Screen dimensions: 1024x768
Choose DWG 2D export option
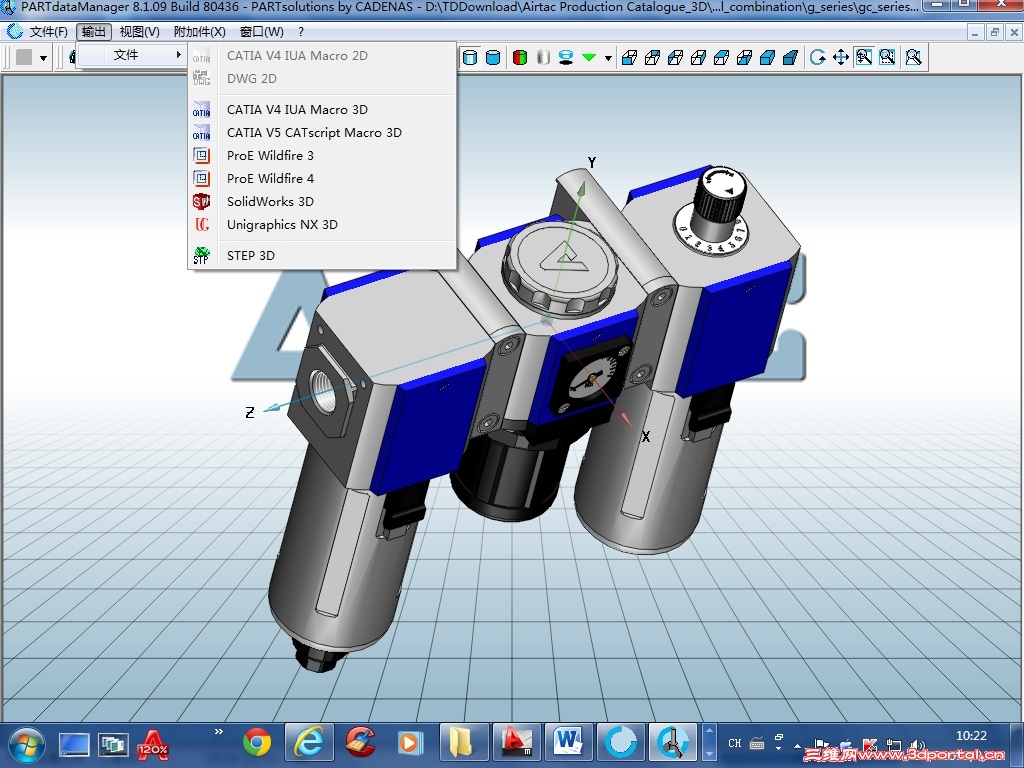pos(323,78)
